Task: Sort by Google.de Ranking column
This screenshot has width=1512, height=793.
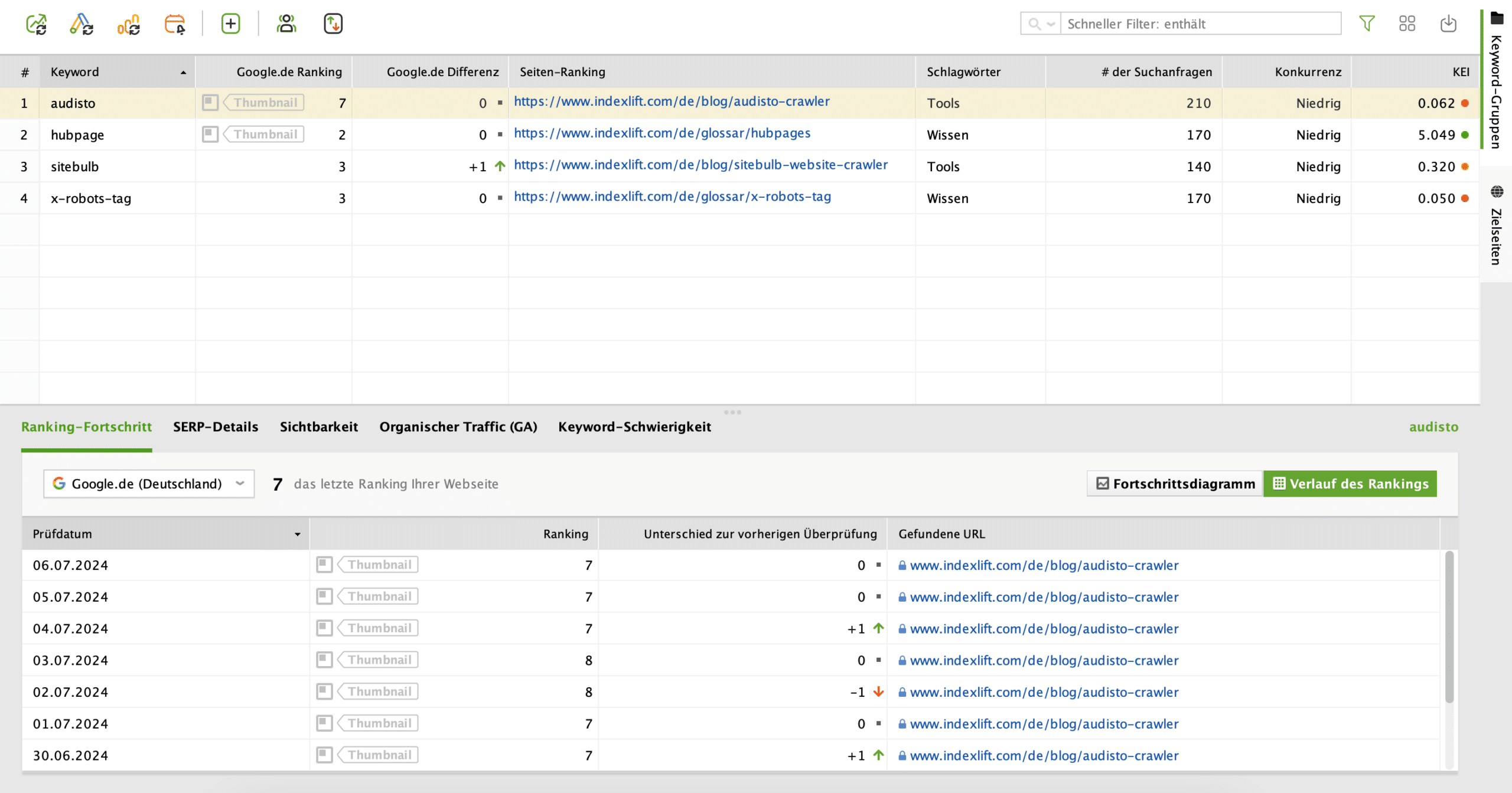Action: pyautogui.click(x=274, y=72)
